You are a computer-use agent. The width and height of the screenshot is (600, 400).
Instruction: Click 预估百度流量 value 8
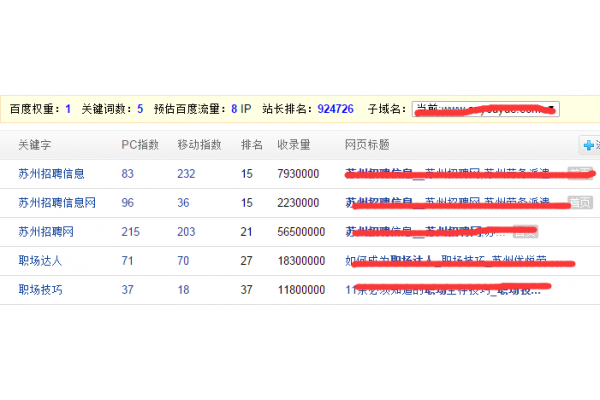(x=234, y=109)
